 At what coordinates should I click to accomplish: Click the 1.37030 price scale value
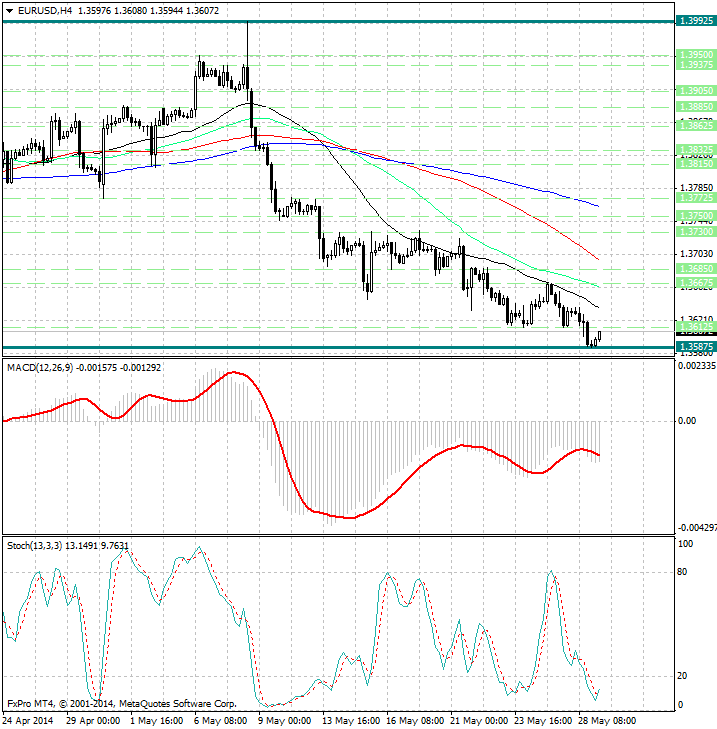[696, 254]
